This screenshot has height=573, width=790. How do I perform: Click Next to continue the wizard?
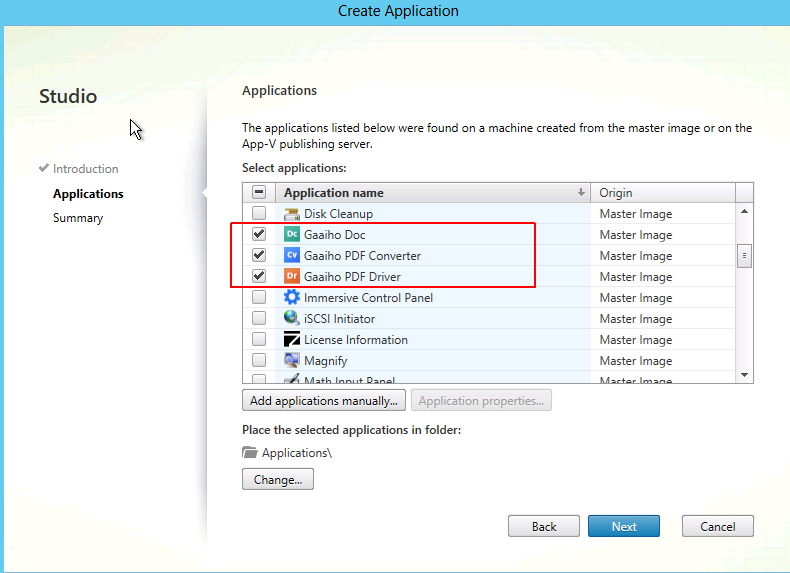(x=624, y=526)
